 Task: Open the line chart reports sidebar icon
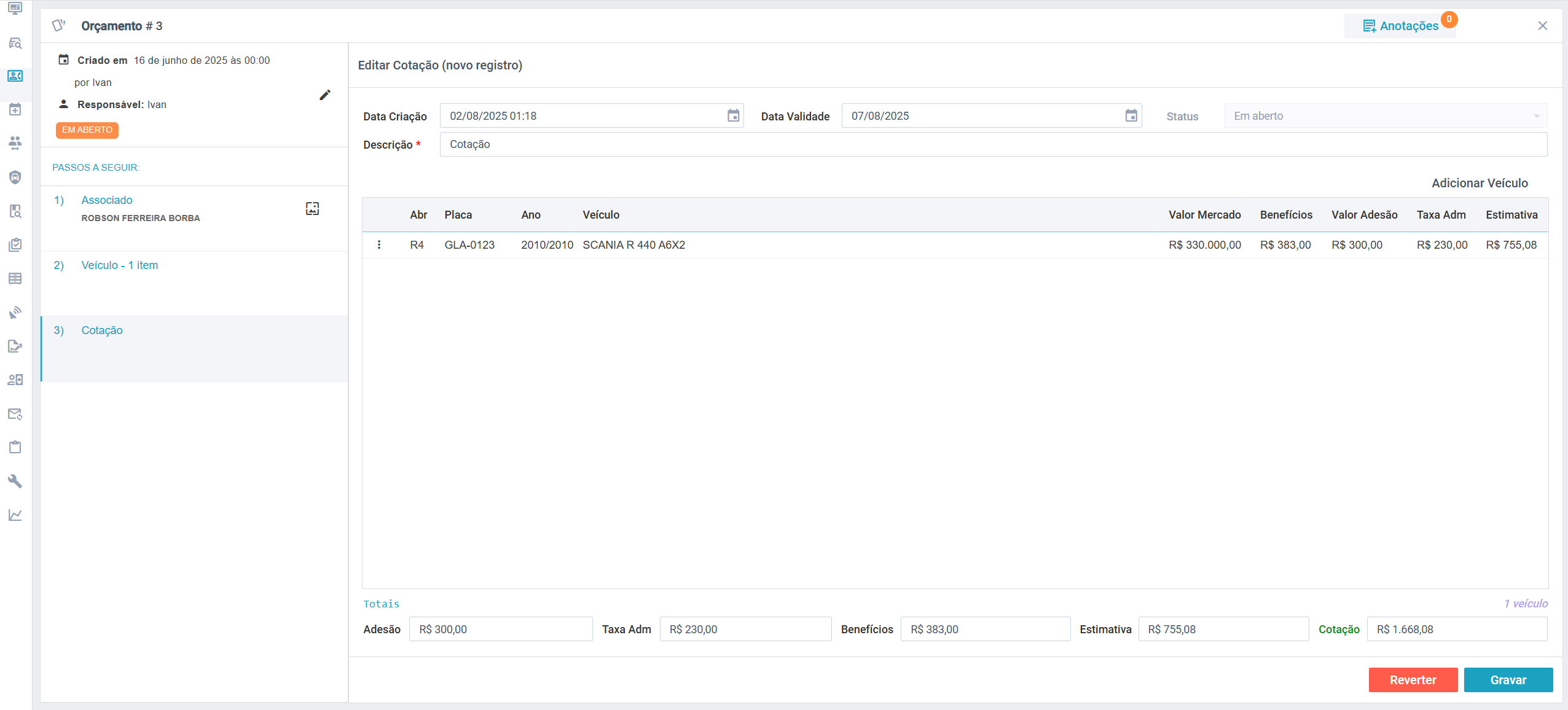(x=15, y=515)
